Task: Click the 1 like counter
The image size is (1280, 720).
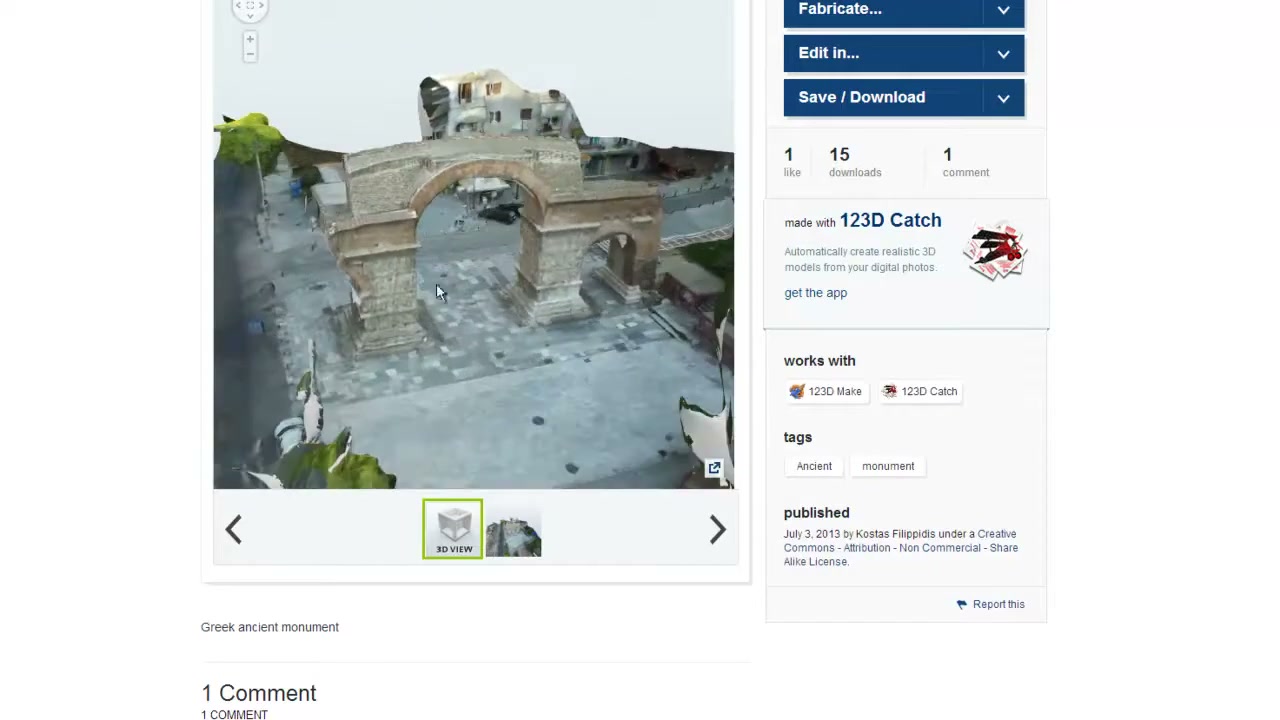Action: click(792, 161)
